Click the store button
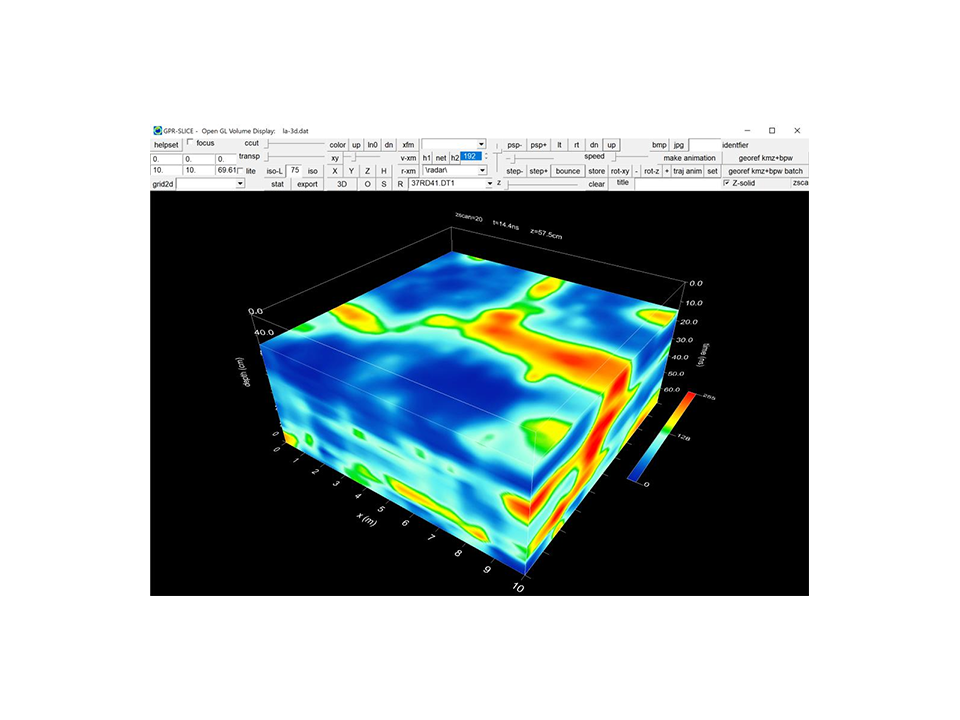 click(597, 171)
